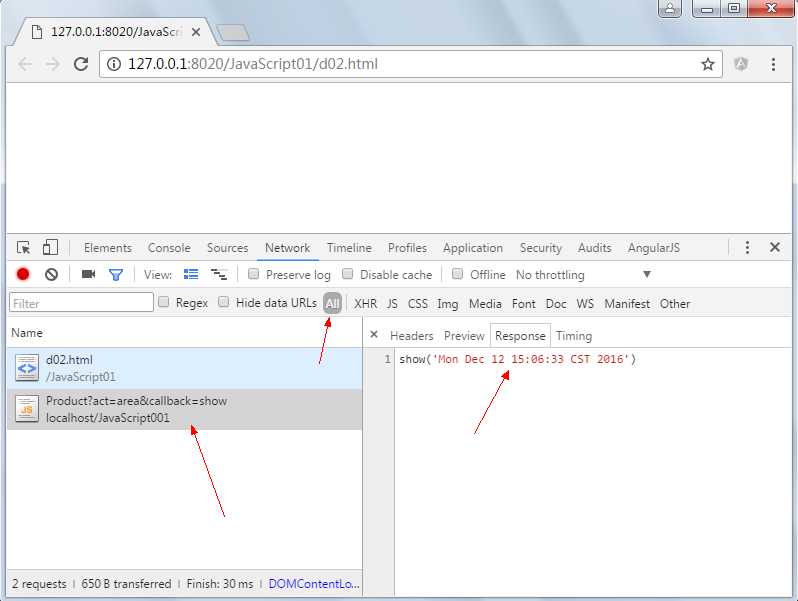Check Hide data URLs

click(223, 302)
